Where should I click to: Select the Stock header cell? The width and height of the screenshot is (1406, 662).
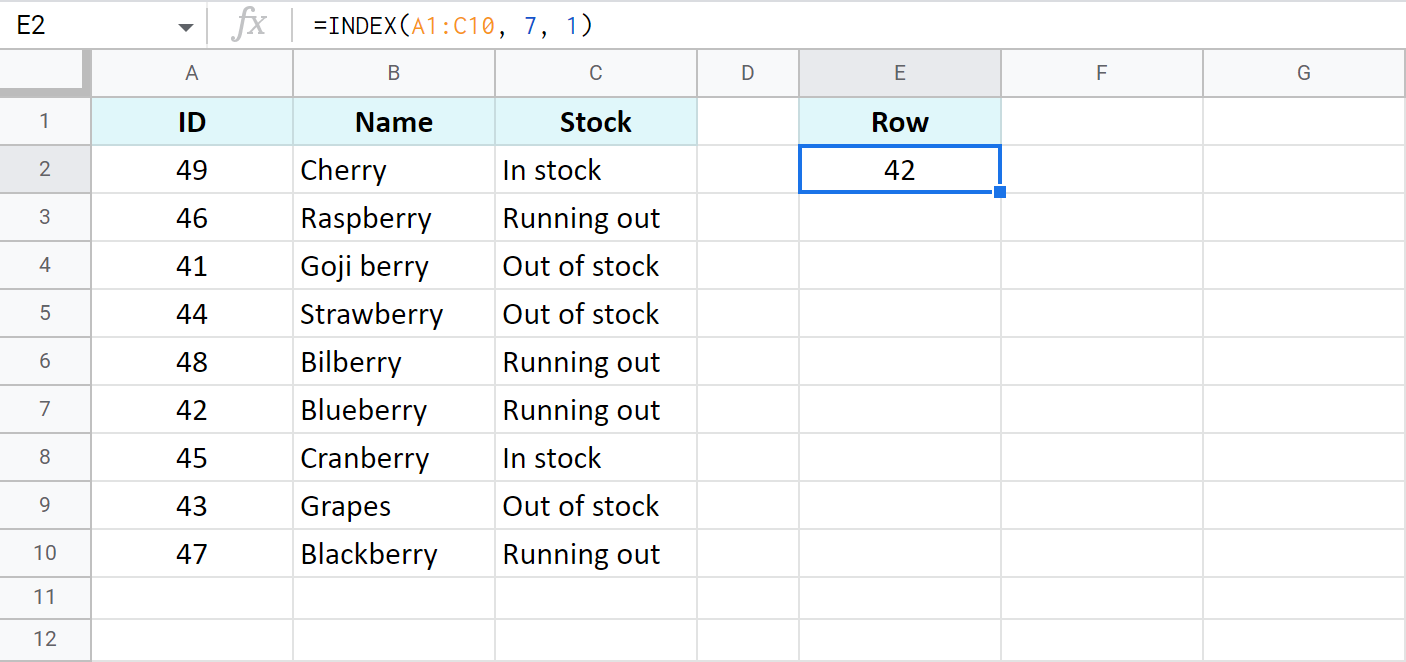595,121
